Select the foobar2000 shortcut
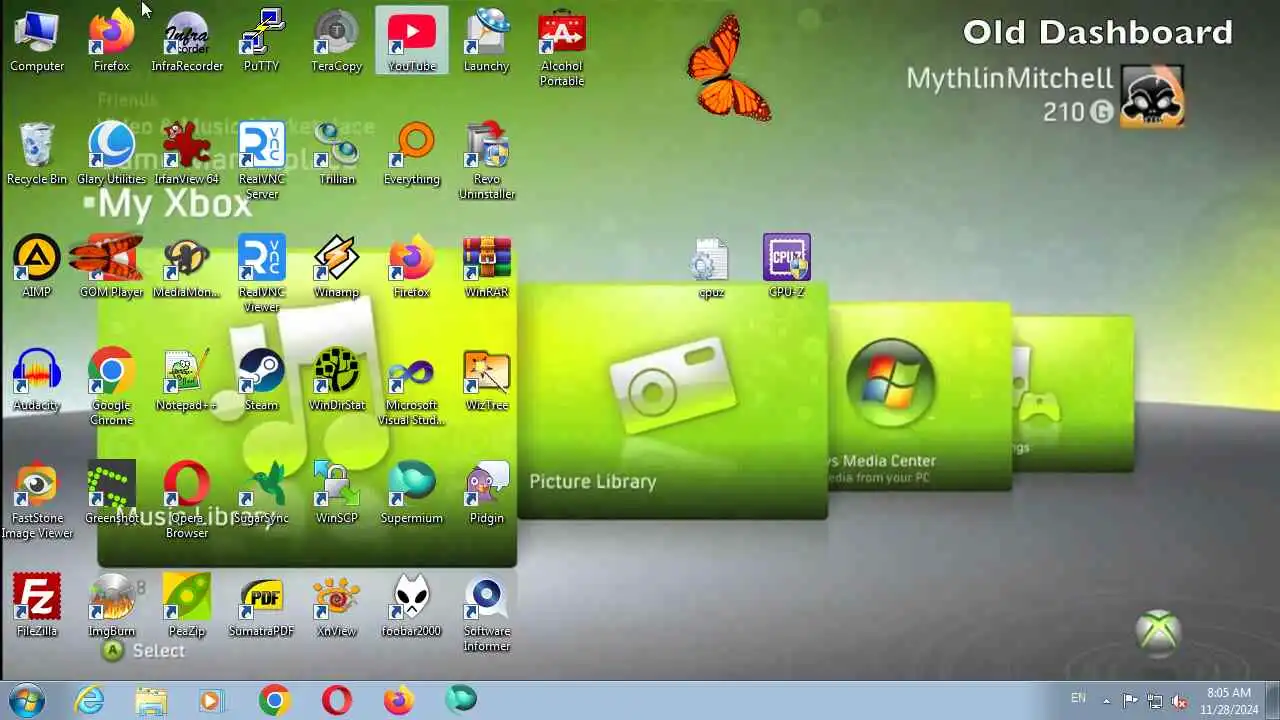 [412, 605]
